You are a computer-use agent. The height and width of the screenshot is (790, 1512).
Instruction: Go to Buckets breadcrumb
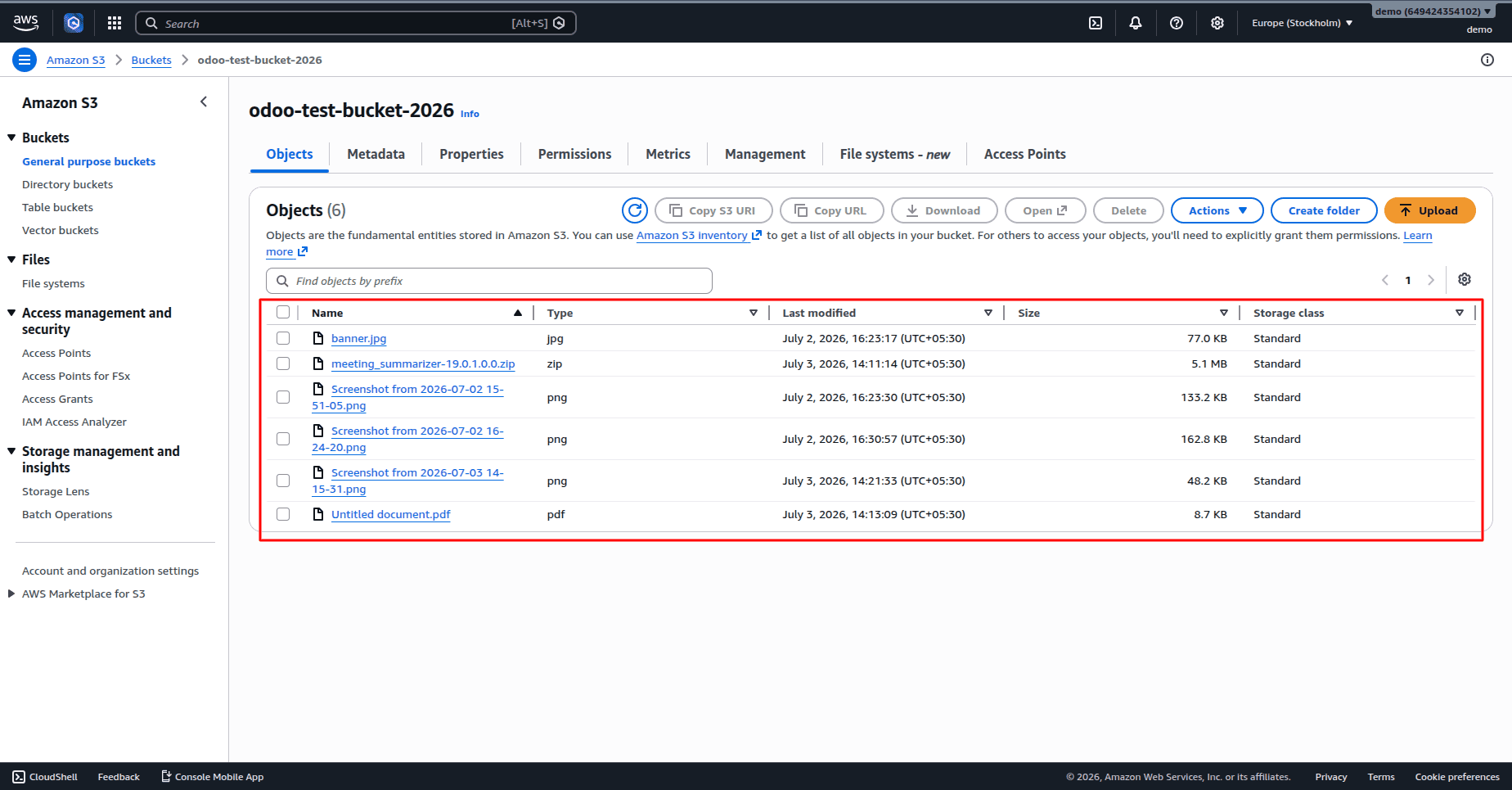click(151, 60)
